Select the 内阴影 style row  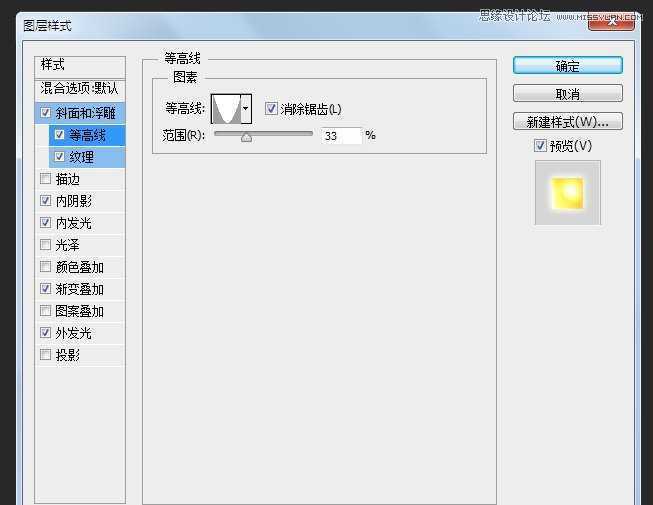tap(80, 201)
